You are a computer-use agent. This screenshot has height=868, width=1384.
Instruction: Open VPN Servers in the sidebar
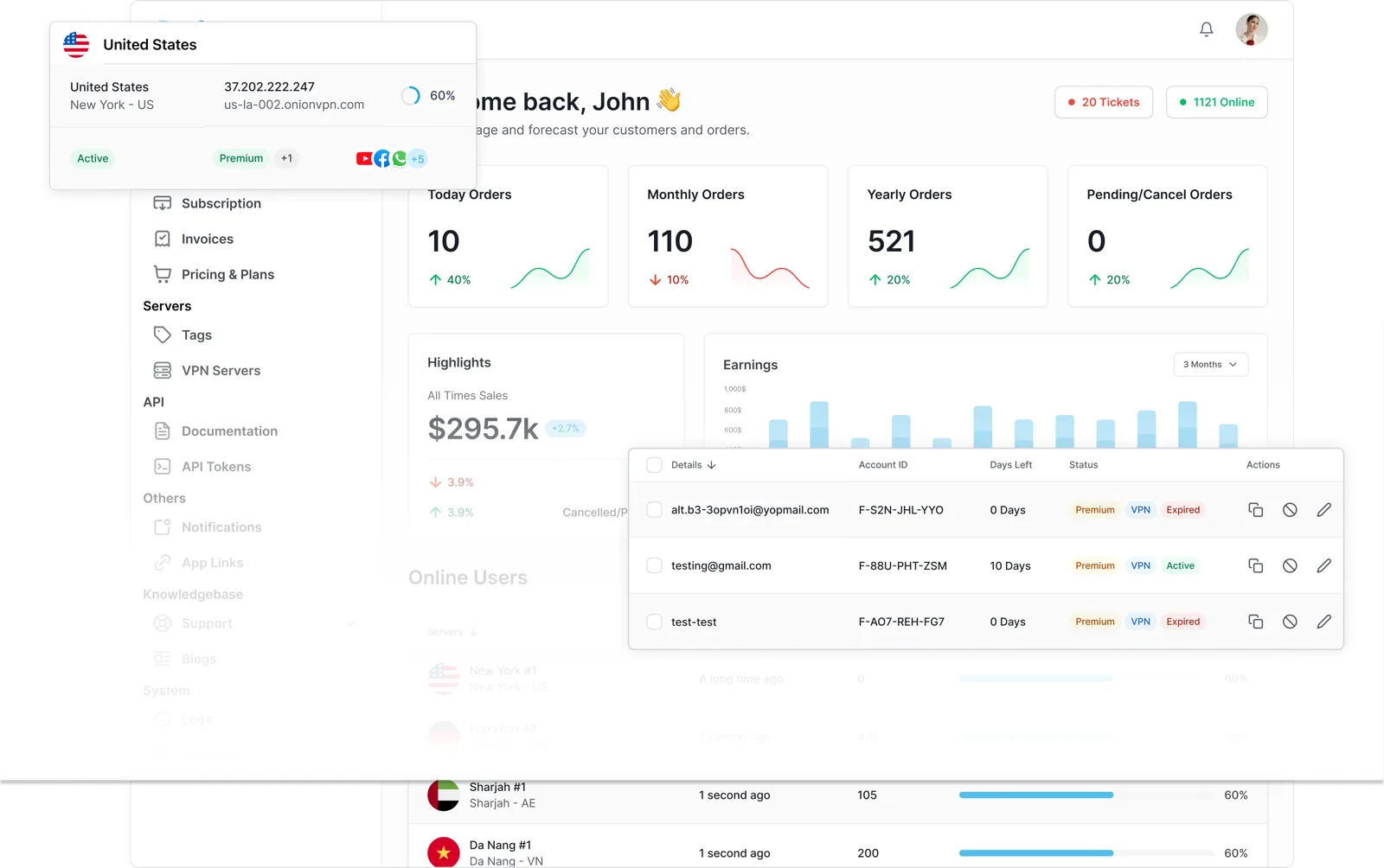221,370
